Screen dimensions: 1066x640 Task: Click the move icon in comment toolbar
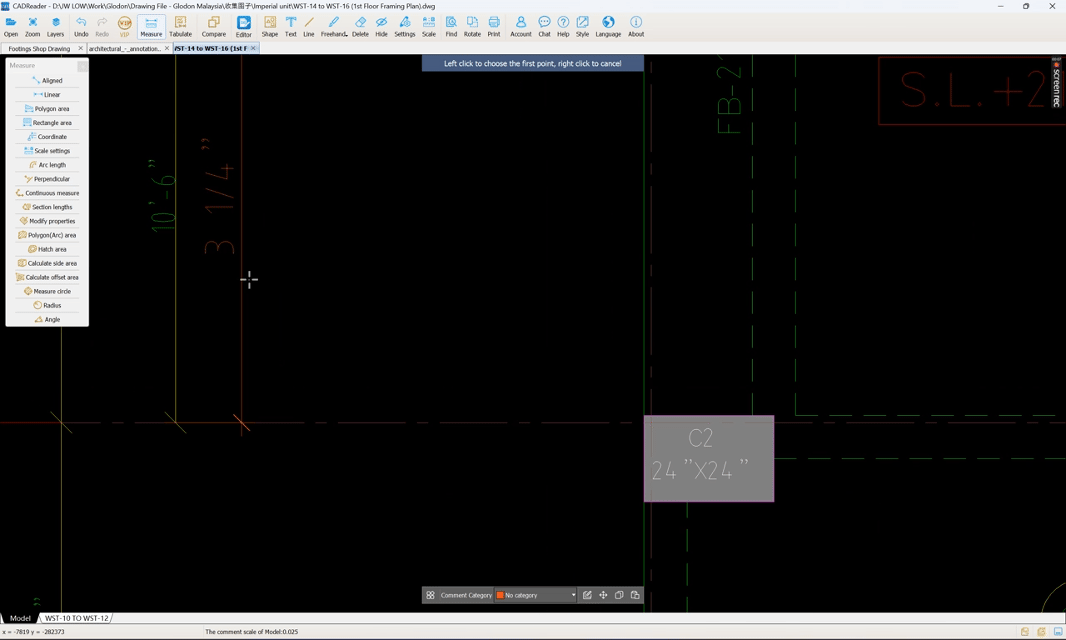(x=603, y=595)
